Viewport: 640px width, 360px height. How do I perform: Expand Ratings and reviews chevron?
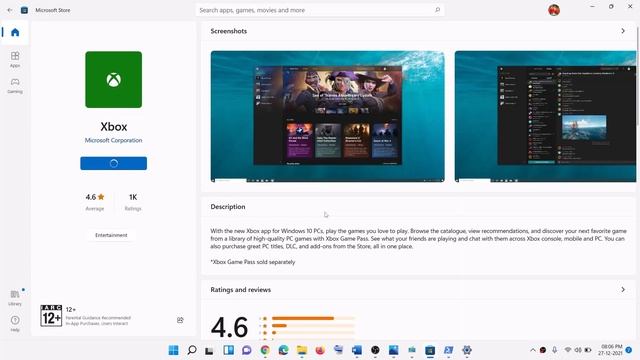[x=623, y=289]
